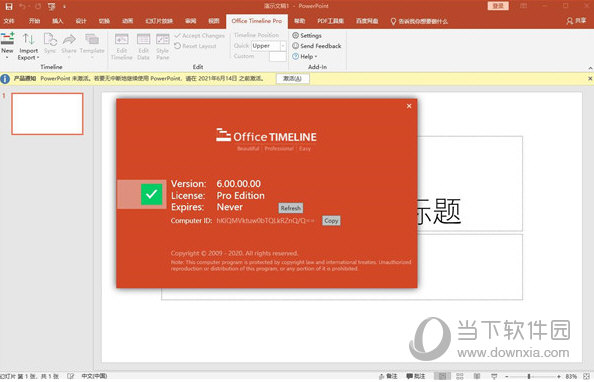The height and width of the screenshot is (382, 594).
Task: Click the Save icon in quick access toolbar
Action: pos(8,6)
